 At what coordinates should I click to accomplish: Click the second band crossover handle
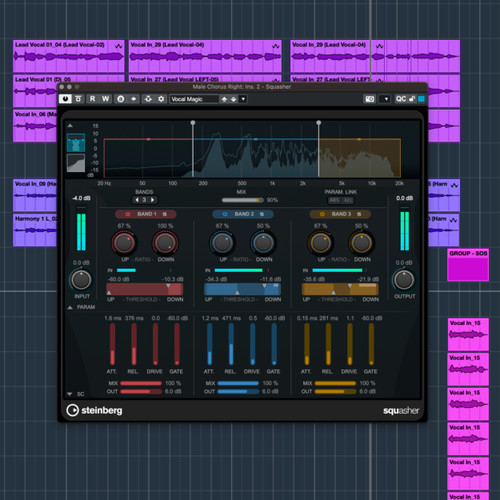319,123
